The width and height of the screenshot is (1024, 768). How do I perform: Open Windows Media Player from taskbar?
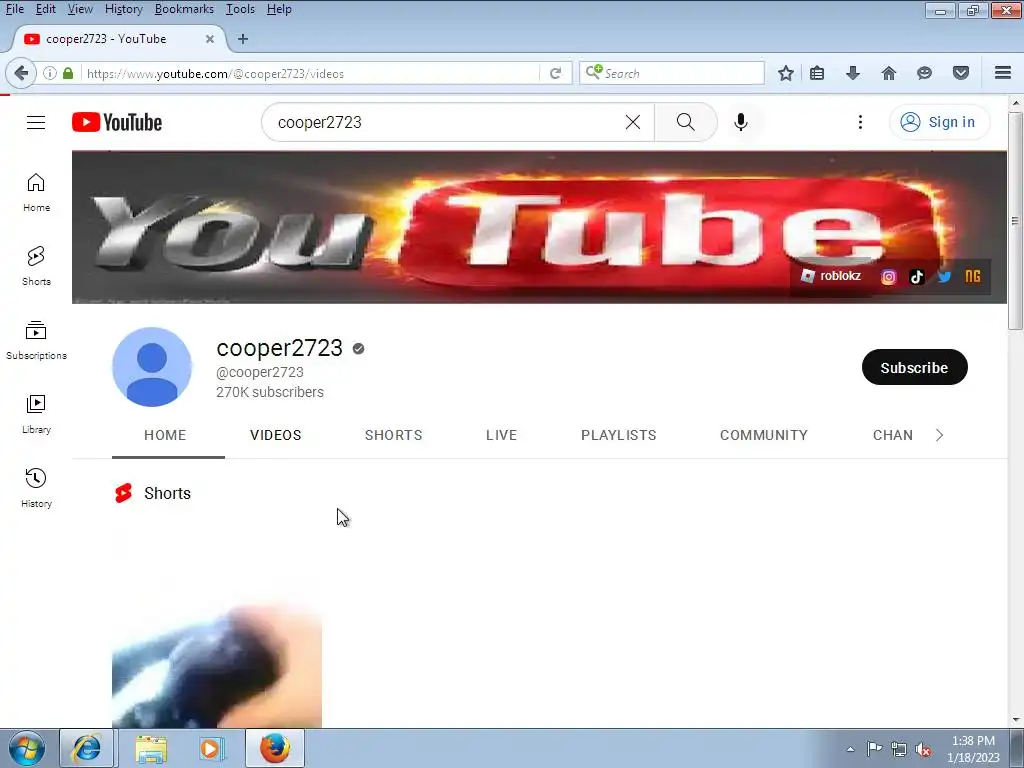pyautogui.click(x=211, y=748)
